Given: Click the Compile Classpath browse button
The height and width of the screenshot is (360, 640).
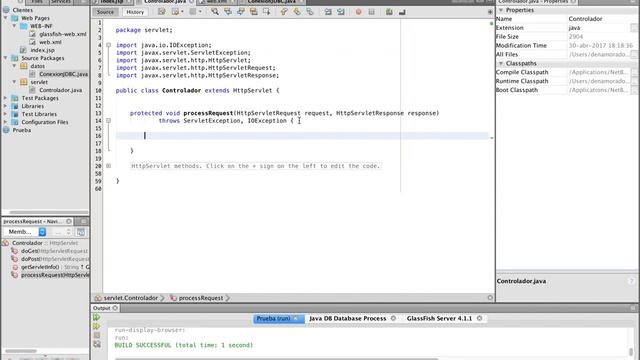Looking at the screenshot, I should [633, 72].
